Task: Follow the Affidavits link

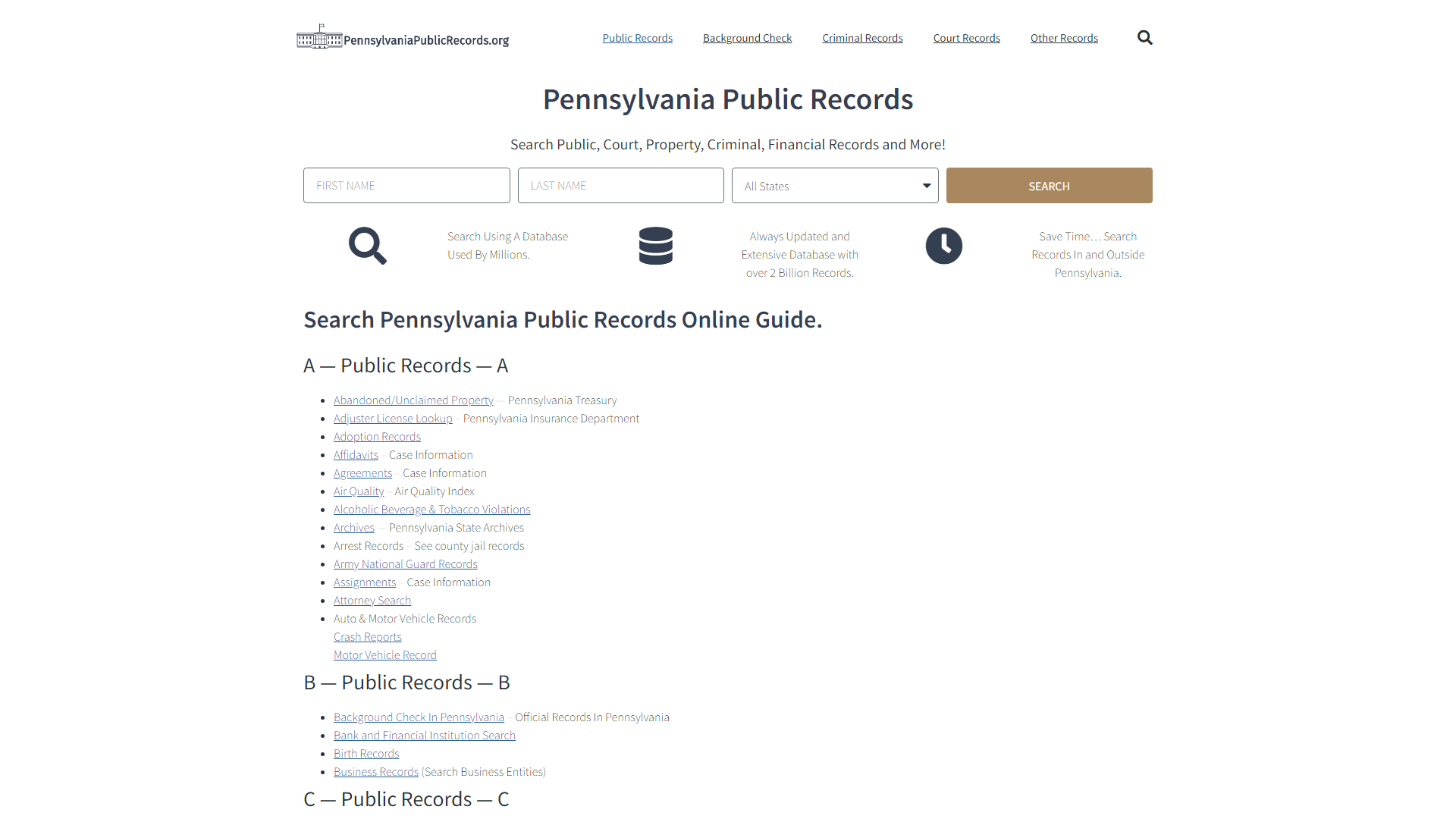Action: (356, 455)
